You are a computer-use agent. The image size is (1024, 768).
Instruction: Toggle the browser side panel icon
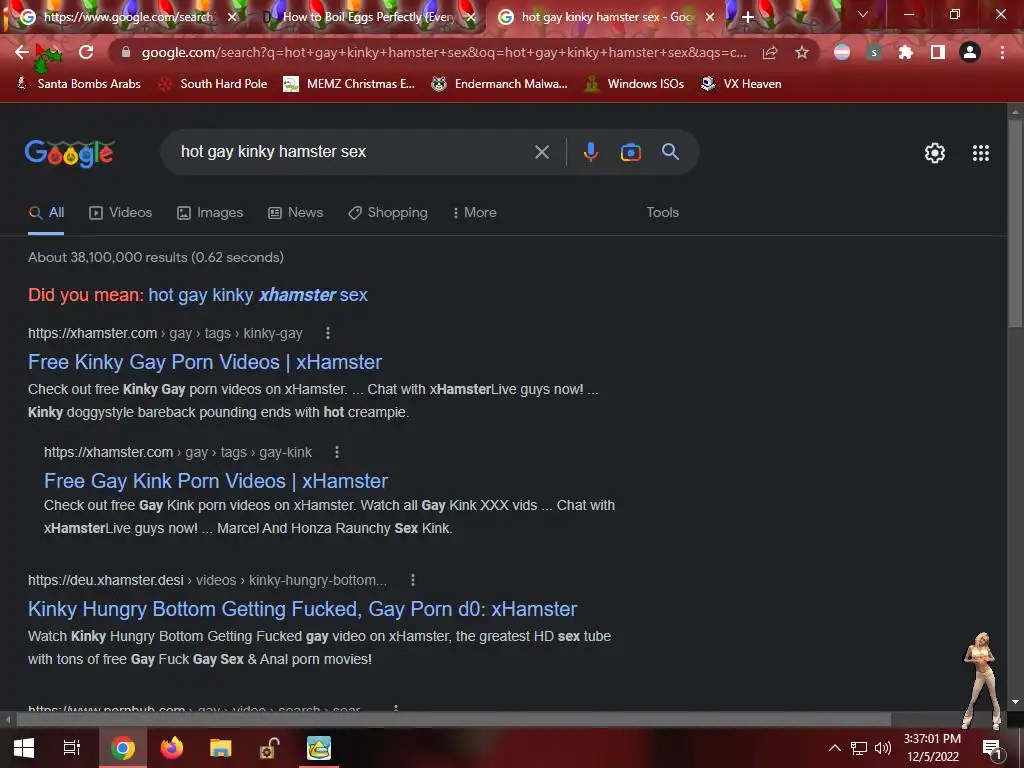tap(938, 52)
